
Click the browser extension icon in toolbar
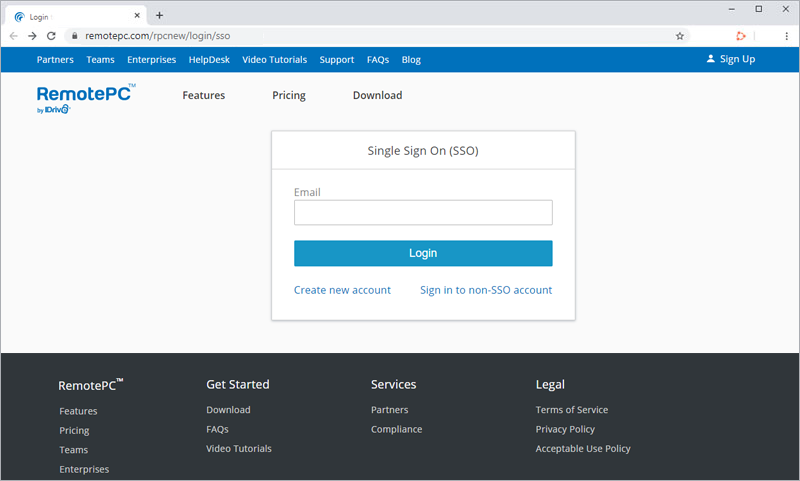pyautogui.click(x=741, y=35)
